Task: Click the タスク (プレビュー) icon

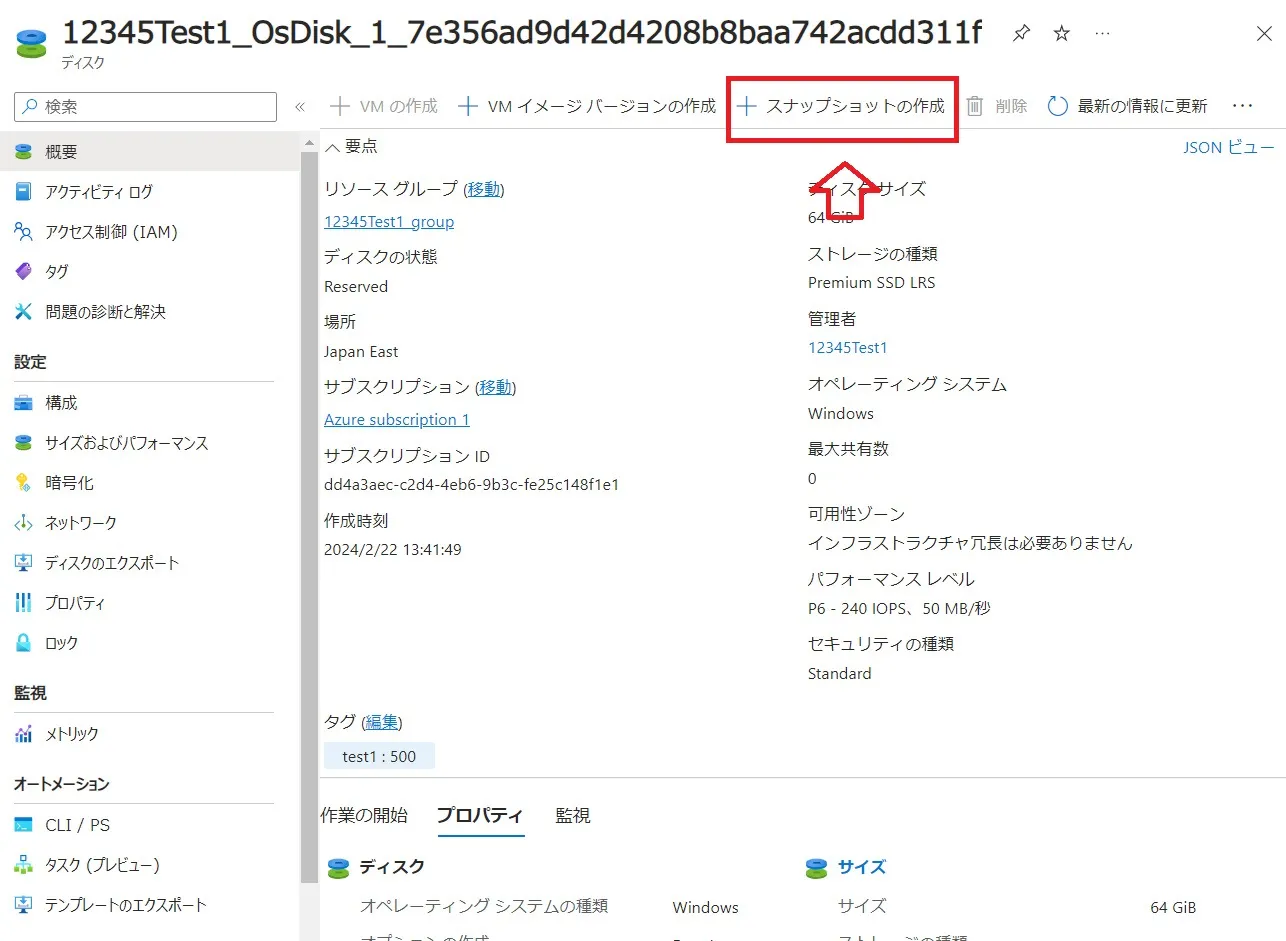Action: (24, 865)
